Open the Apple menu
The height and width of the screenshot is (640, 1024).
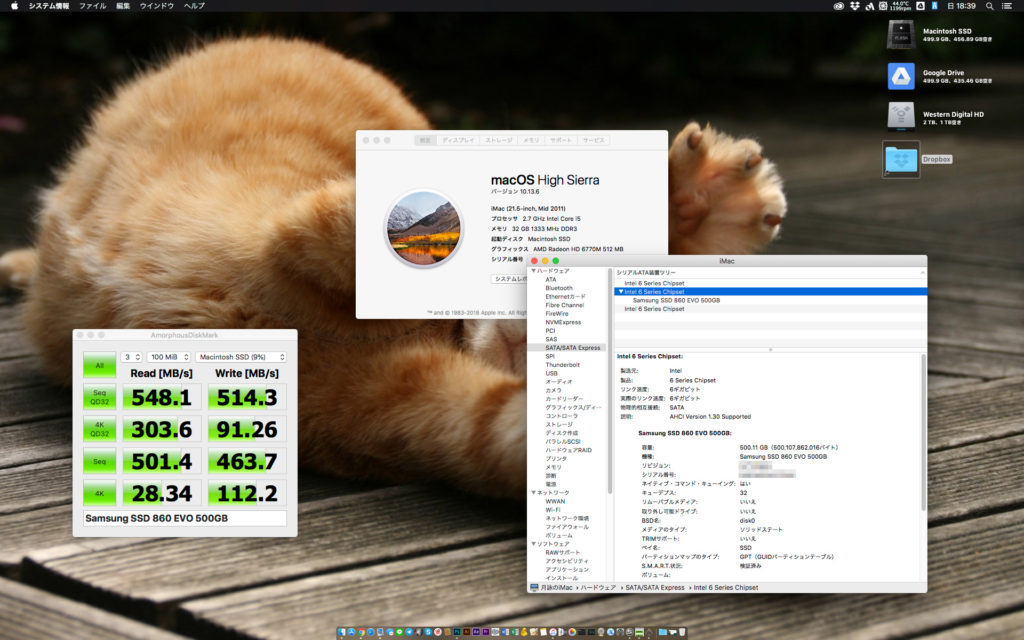[14, 6]
